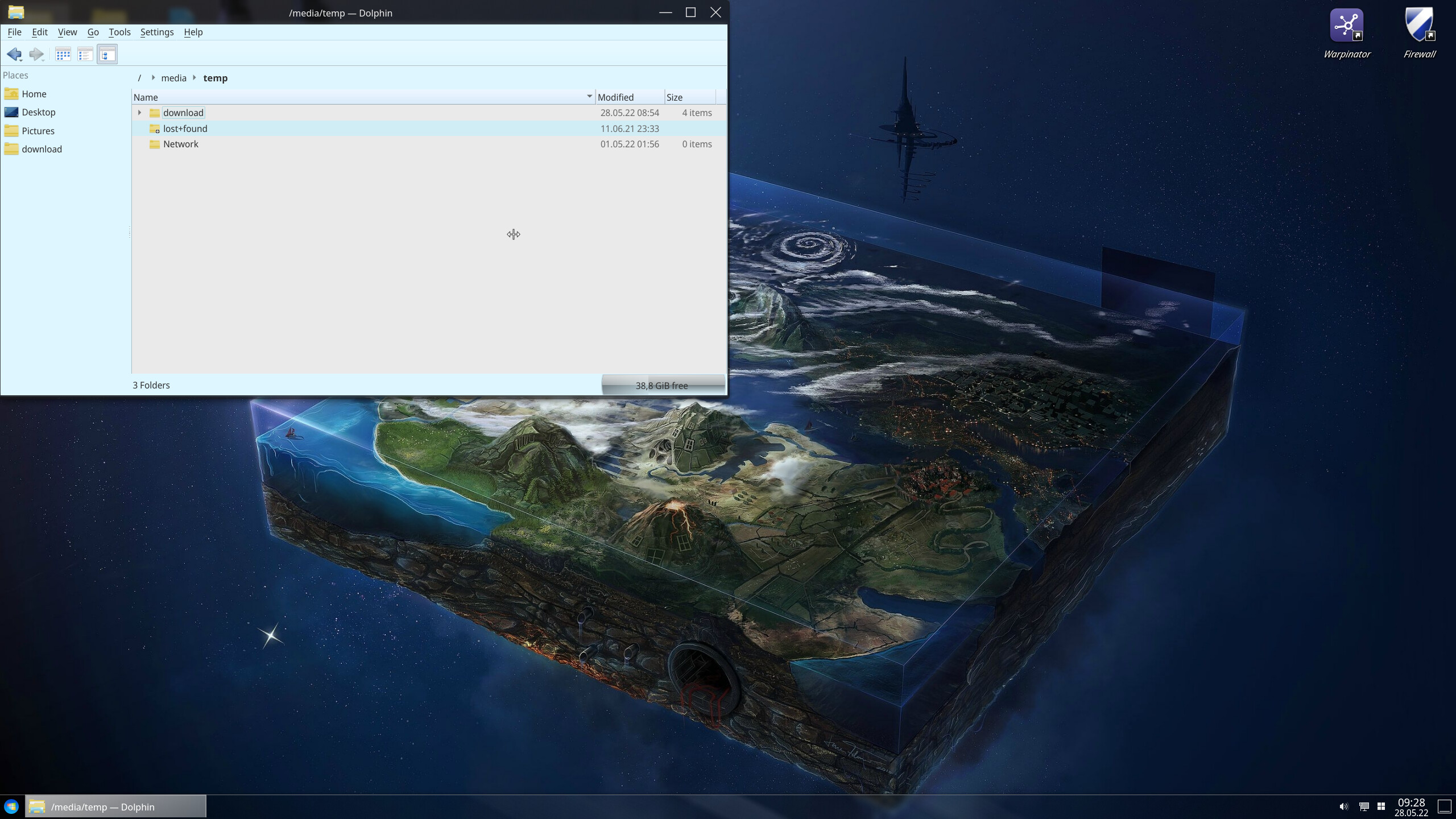The image size is (1456, 819).
Task: Open Desktop in Places panel
Action: pos(38,112)
